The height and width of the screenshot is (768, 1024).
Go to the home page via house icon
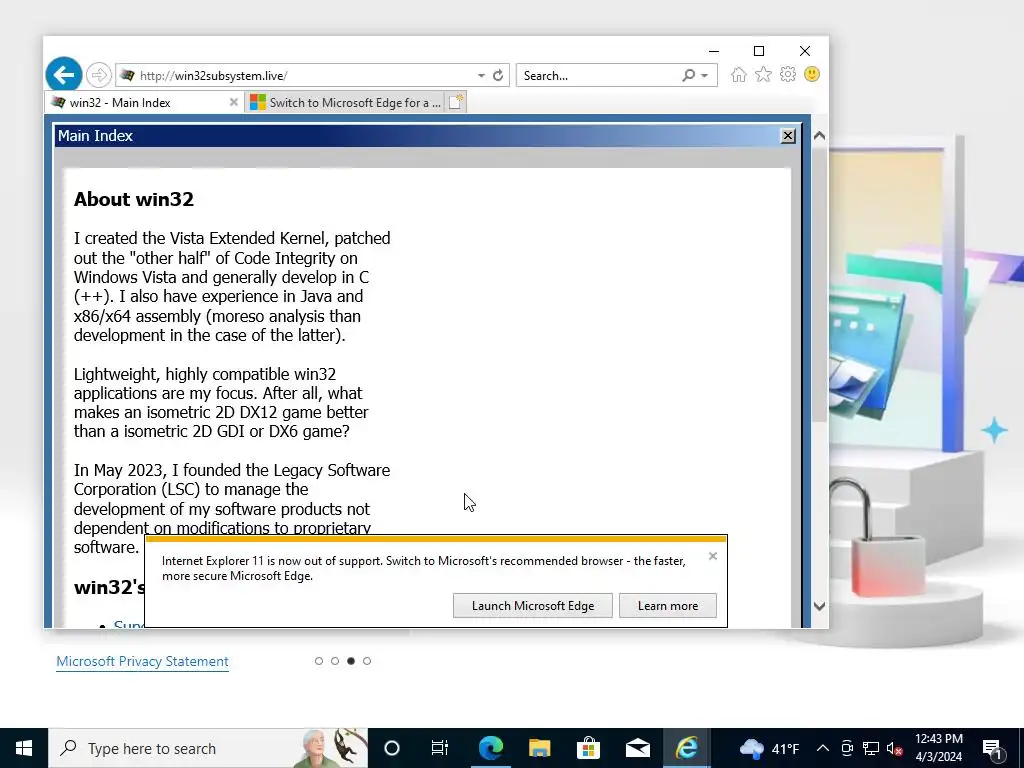739,74
